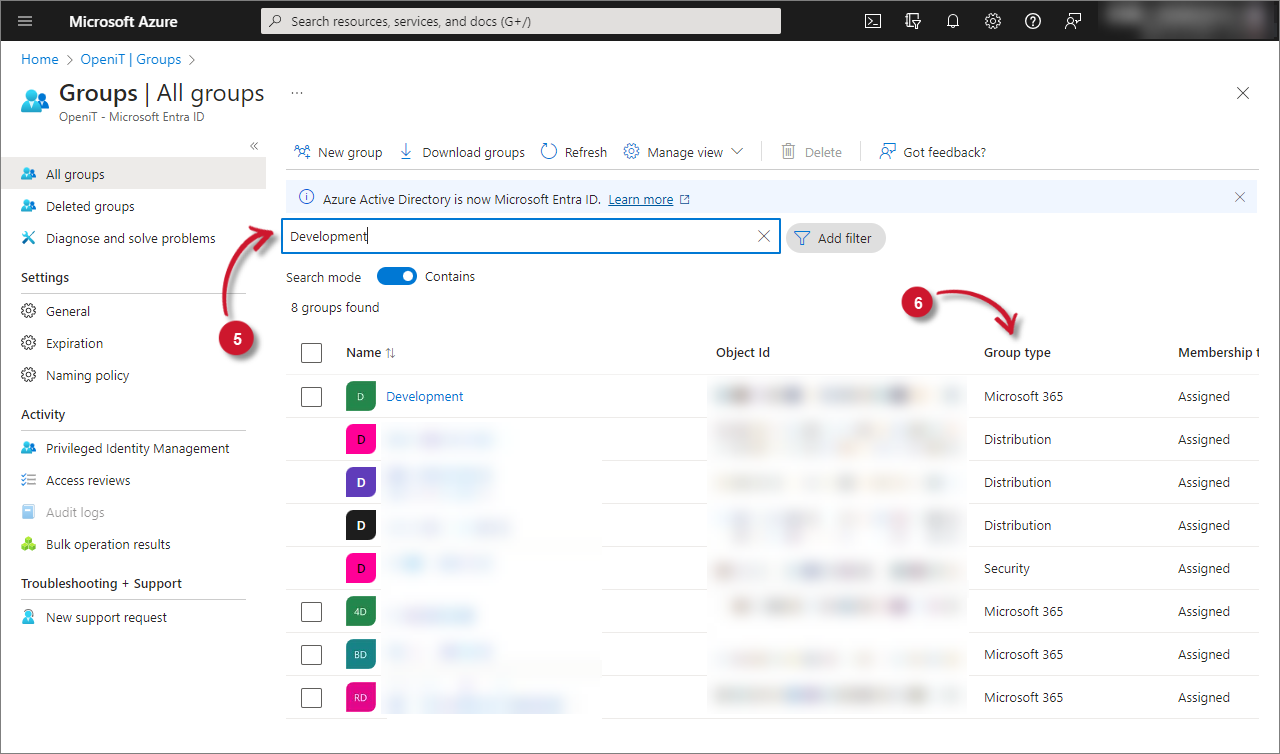This screenshot has height=754, width=1280.
Task: Open Cloud Shell from the top bar
Action: pos(872,20)
